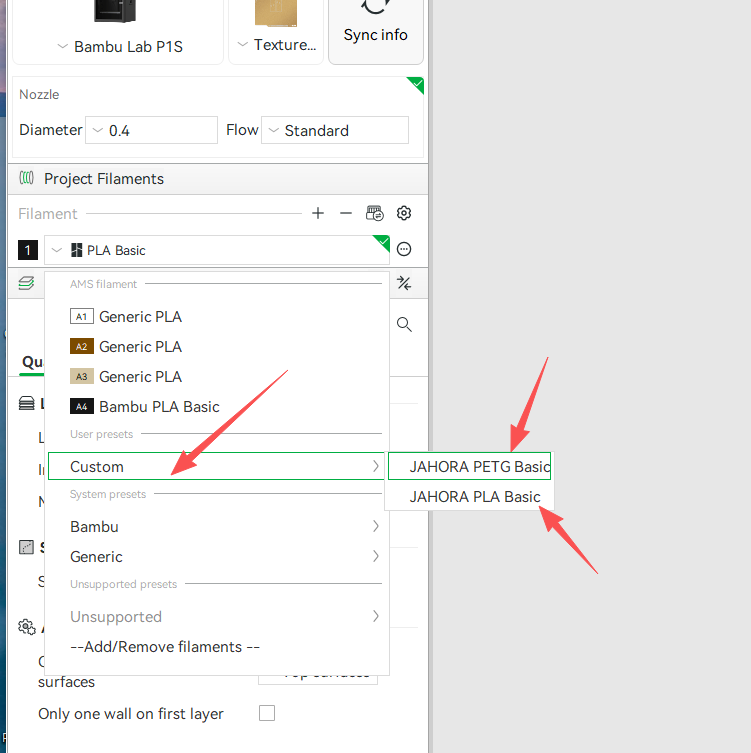This screenshot has width=751, height=753.
Task: Open the PLA Basic filament dropdown
Action: pyautogui.click(x=217, y=250)
